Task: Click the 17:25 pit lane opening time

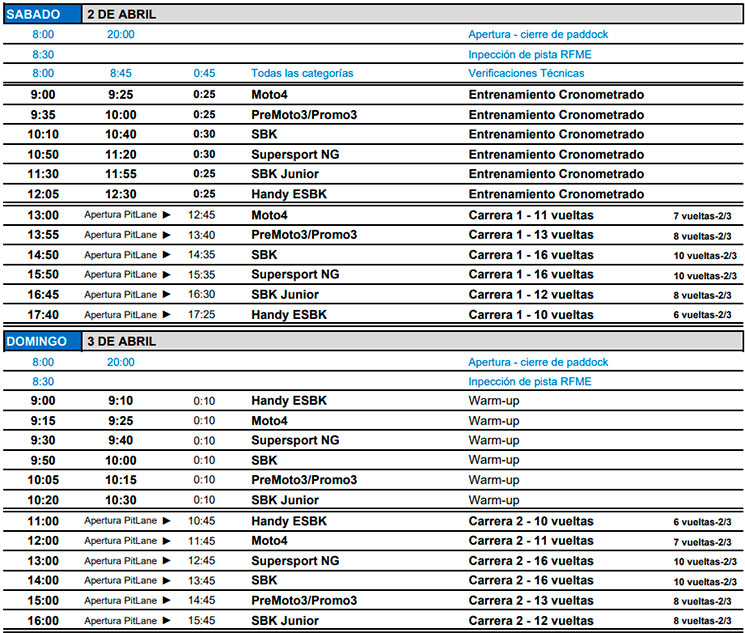Action: pos(201,315)
